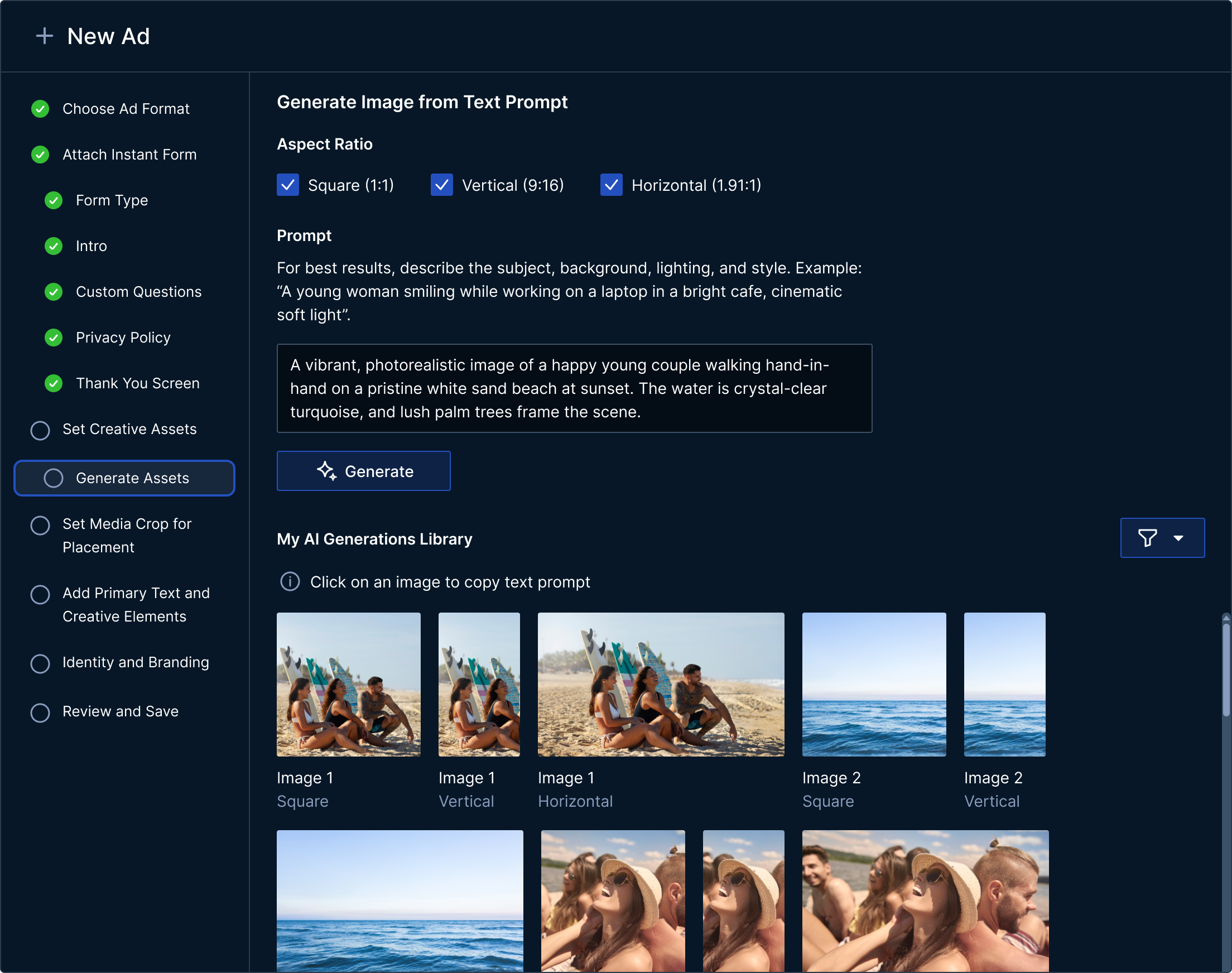The height and width of the screenshot is (973, 1232).
Task: Toggle the Horizontal (1.91:1) aspect ratio
Action: click(610, 185)
